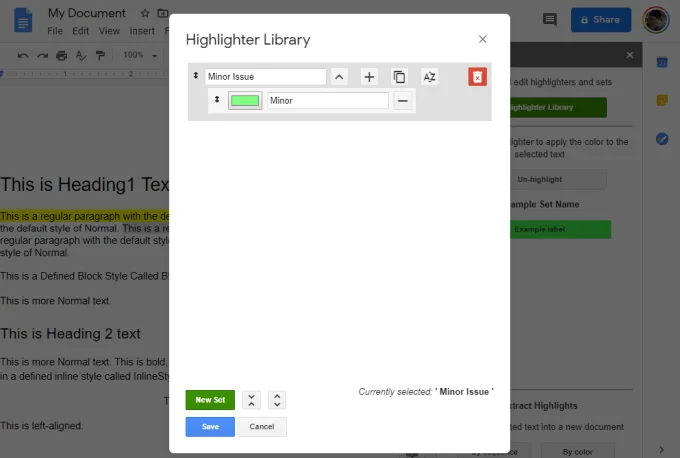Close the Highlighter Library dialog
Screen dimensions: 680x458
coord(483,39)
